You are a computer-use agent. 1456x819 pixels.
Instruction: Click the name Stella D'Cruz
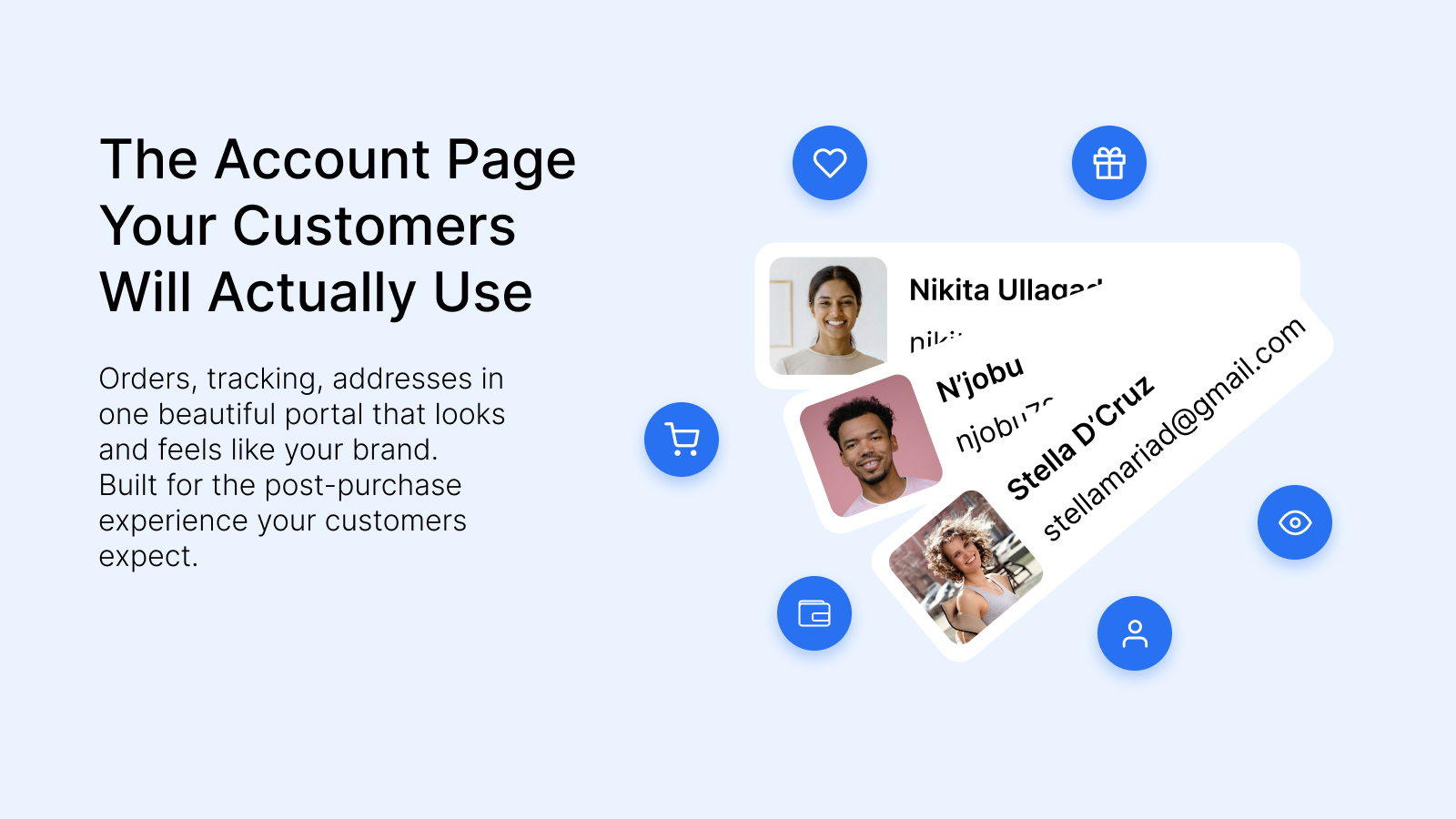coord(1080,438)
